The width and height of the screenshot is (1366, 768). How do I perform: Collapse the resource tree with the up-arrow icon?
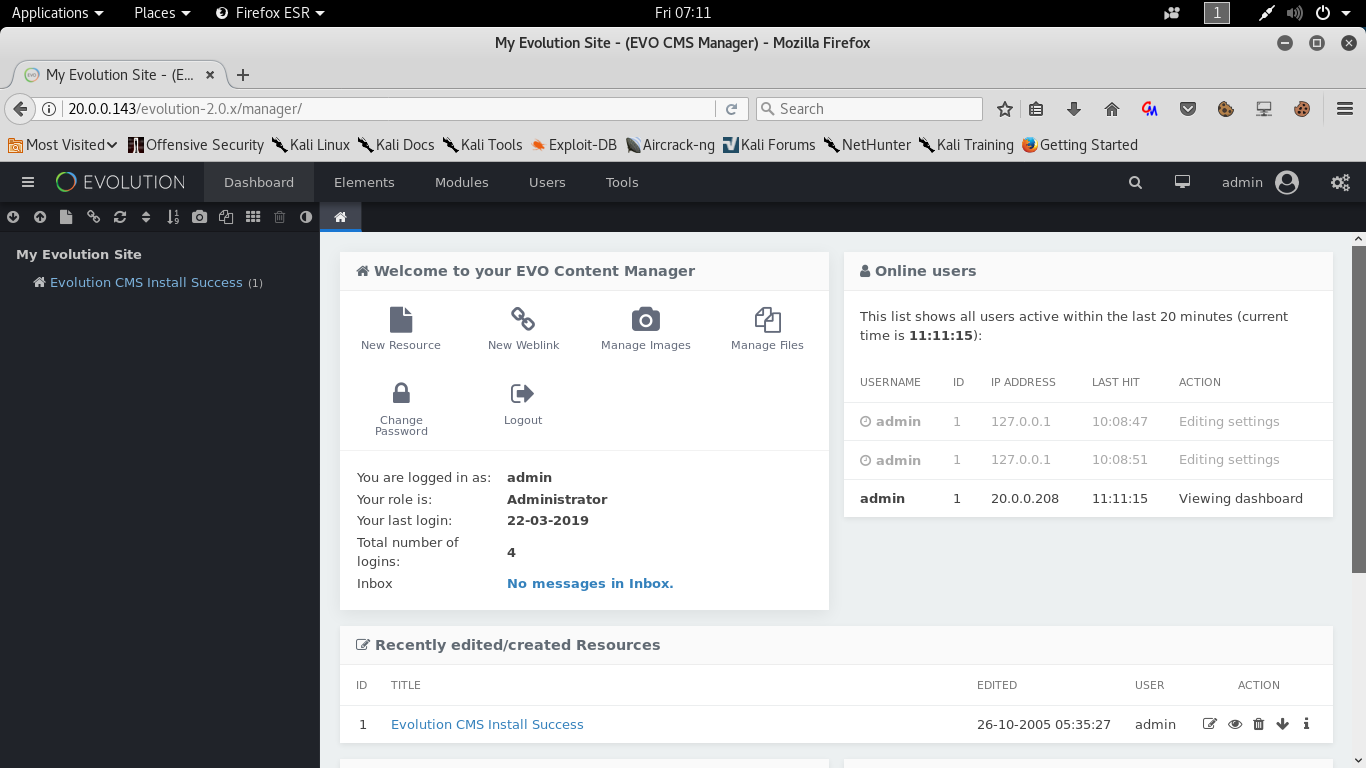tap(40, 217)
